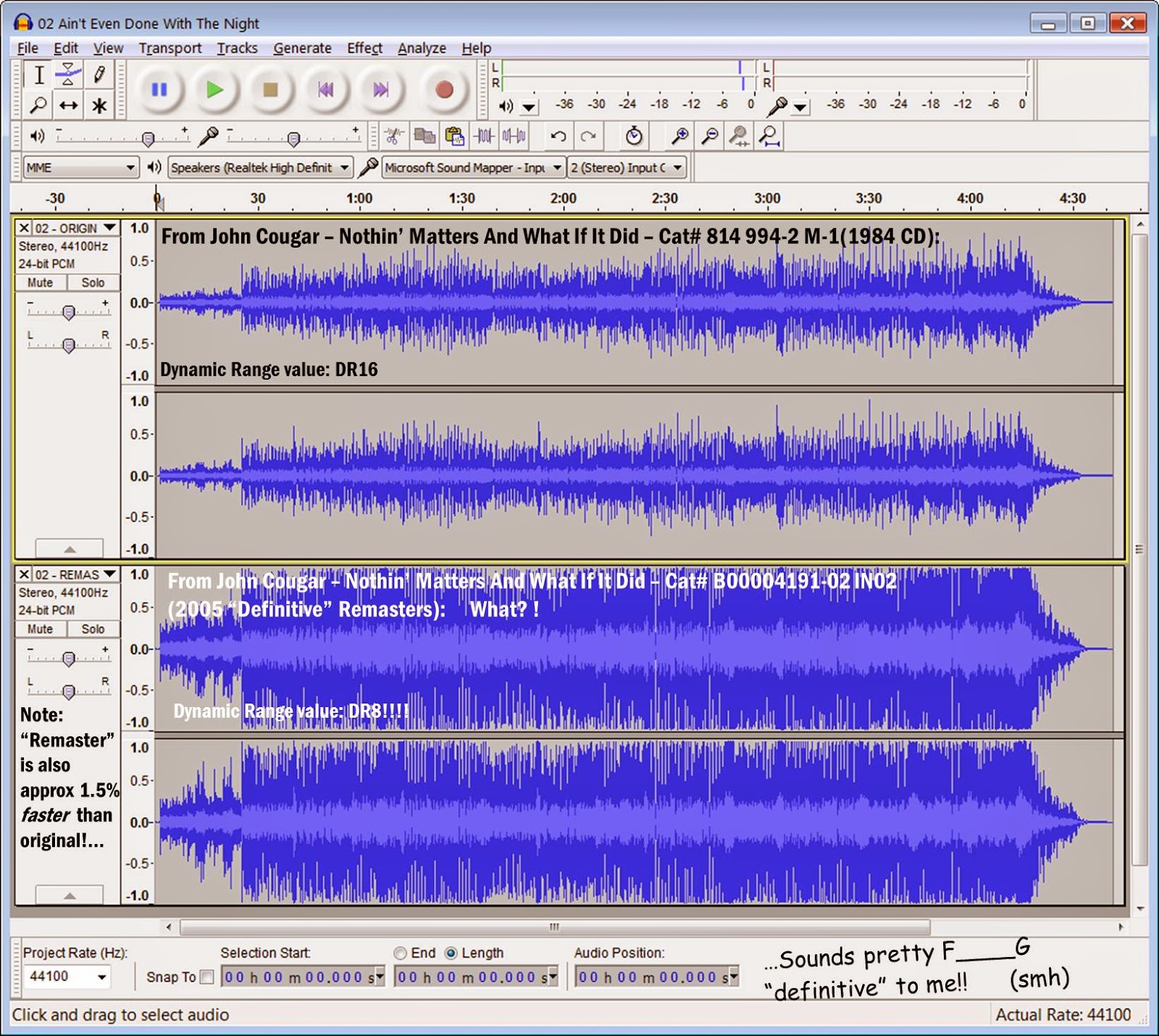Click the green Play button
1159x1036 pixels.
[x=214, y=90]
